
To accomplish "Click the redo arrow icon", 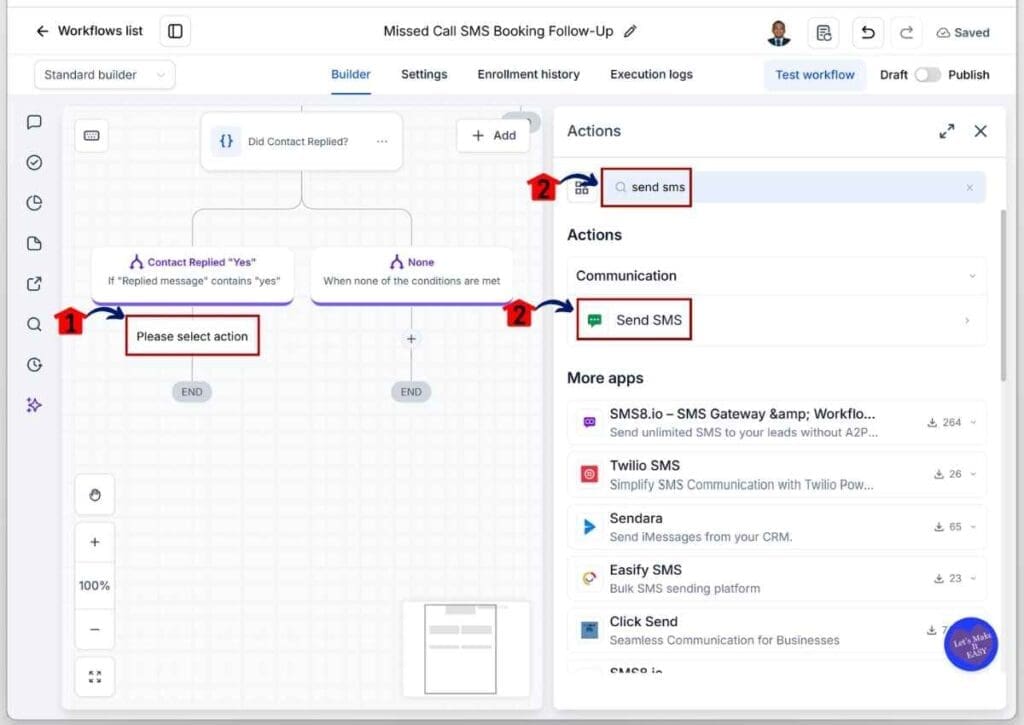I will coord(906,32).
